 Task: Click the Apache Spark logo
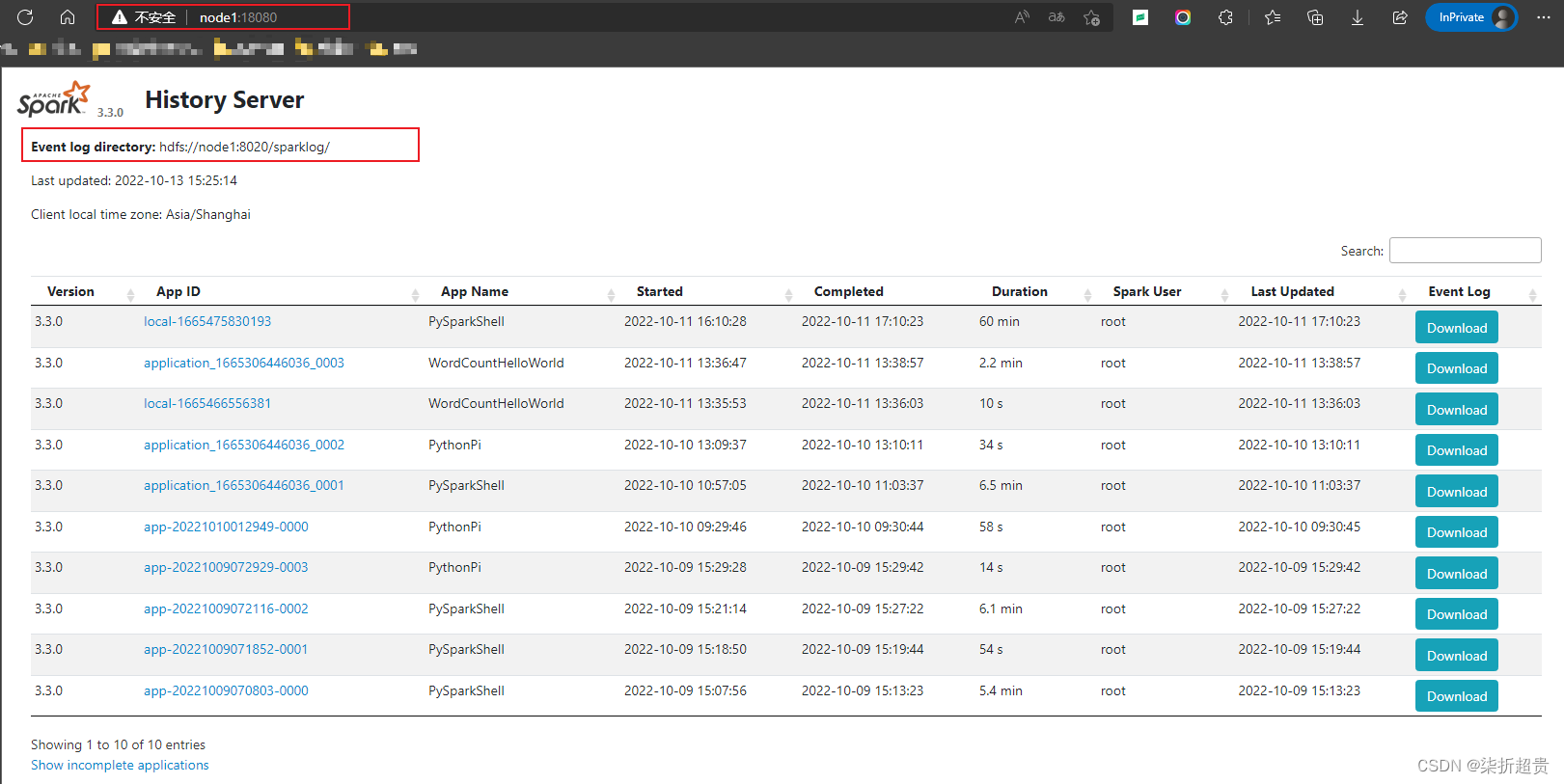[x=54, y=99]
